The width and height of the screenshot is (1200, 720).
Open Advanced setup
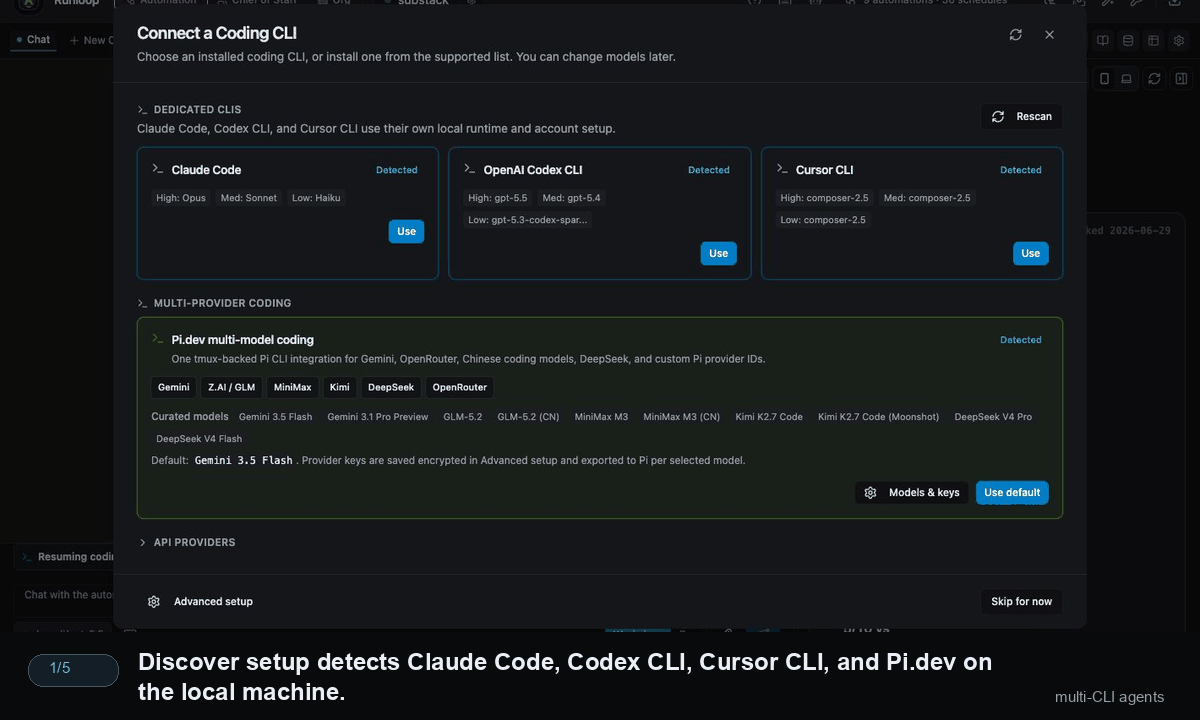[x=200, y=601]
